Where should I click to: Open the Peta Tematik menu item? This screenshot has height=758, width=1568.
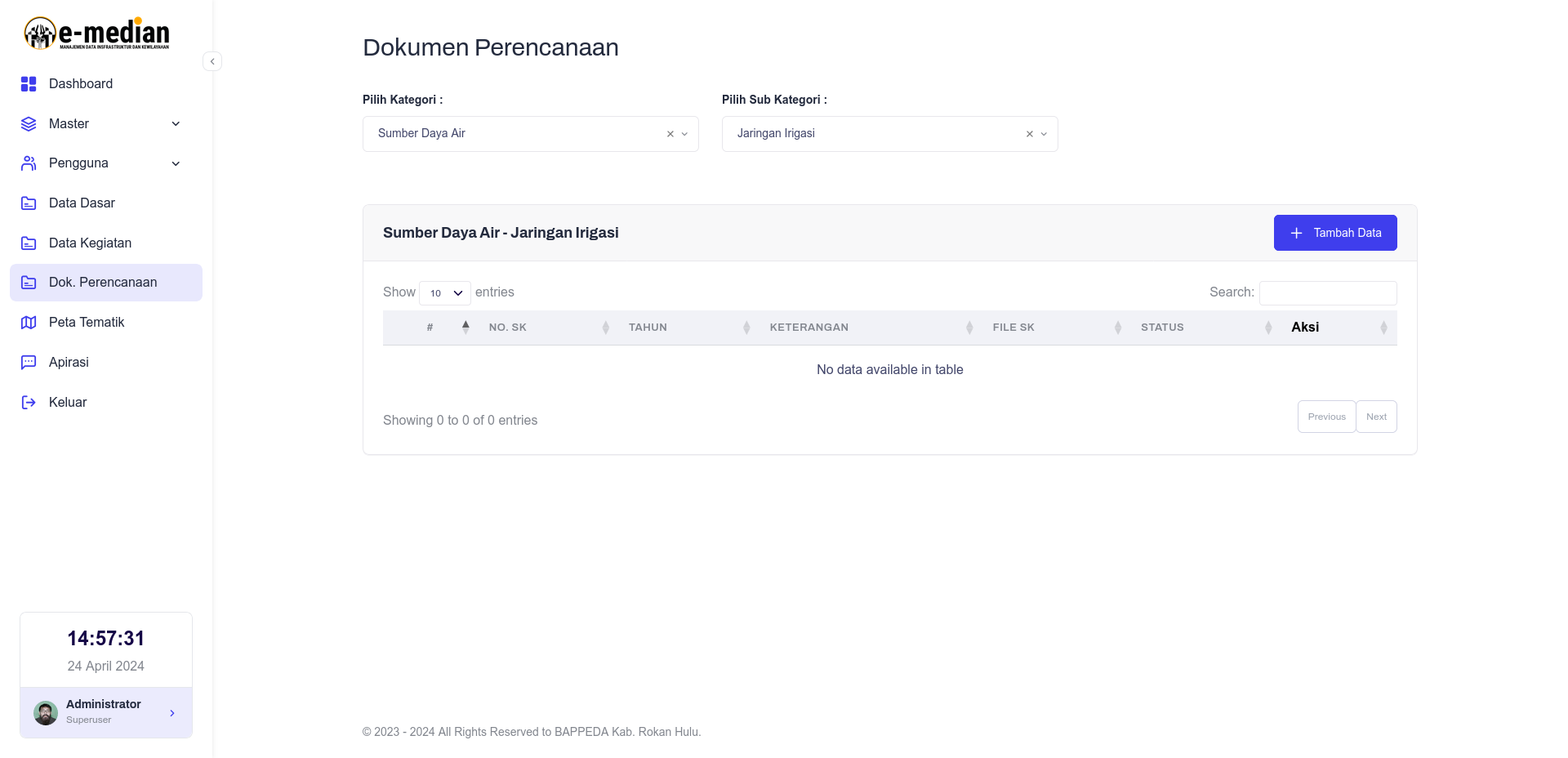point(106,323)
